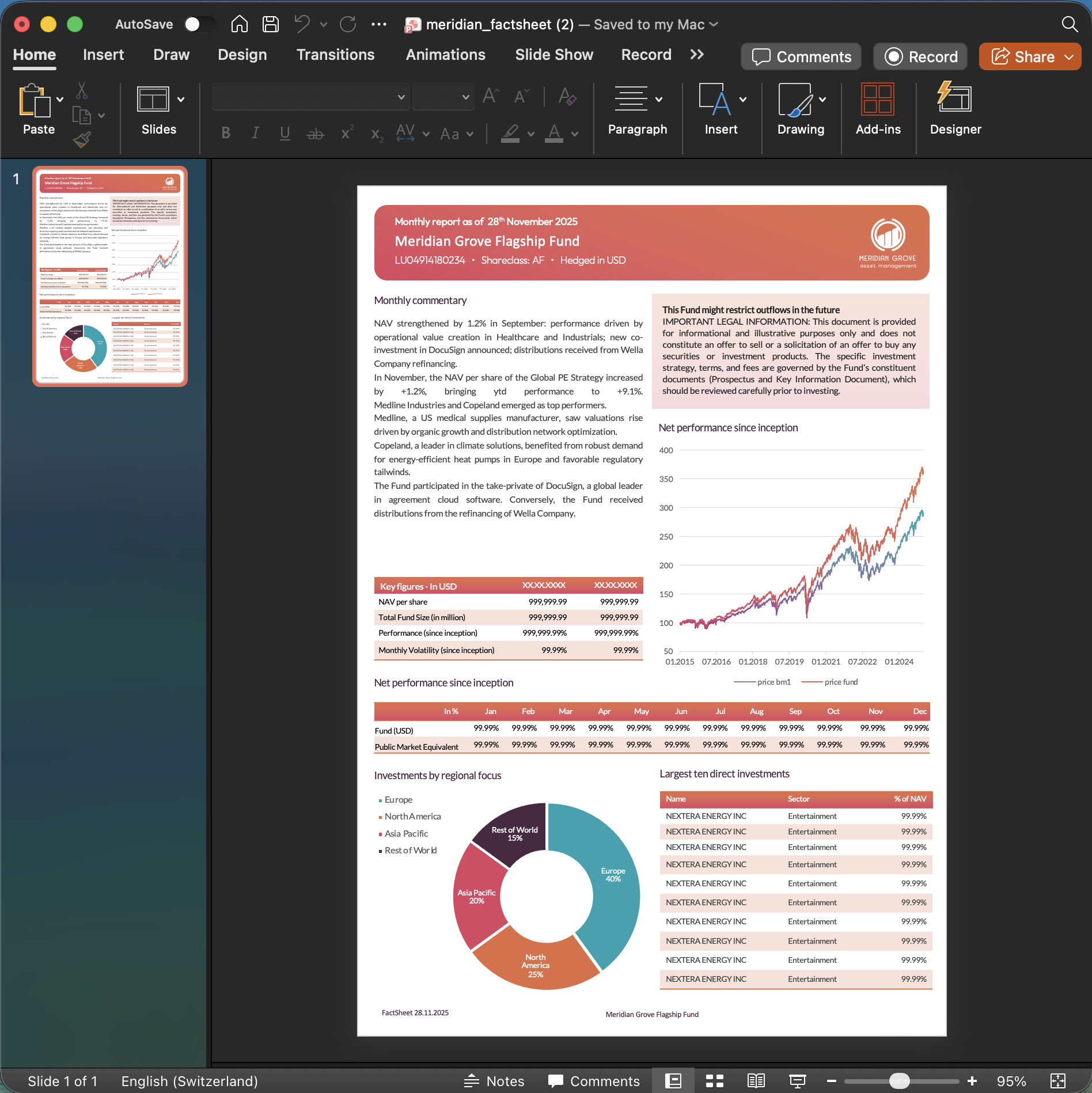
Task: Apply italic formatting
Action: tap(255, 133)
